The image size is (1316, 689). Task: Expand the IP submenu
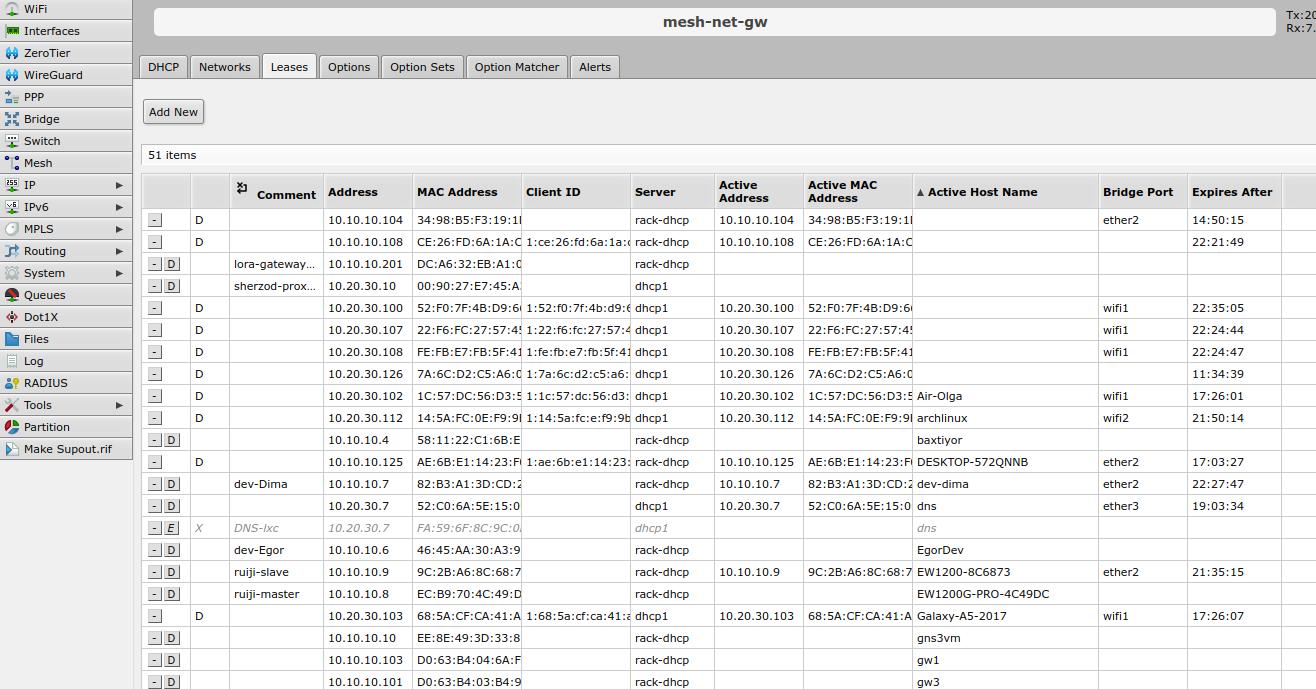point(119,185)
